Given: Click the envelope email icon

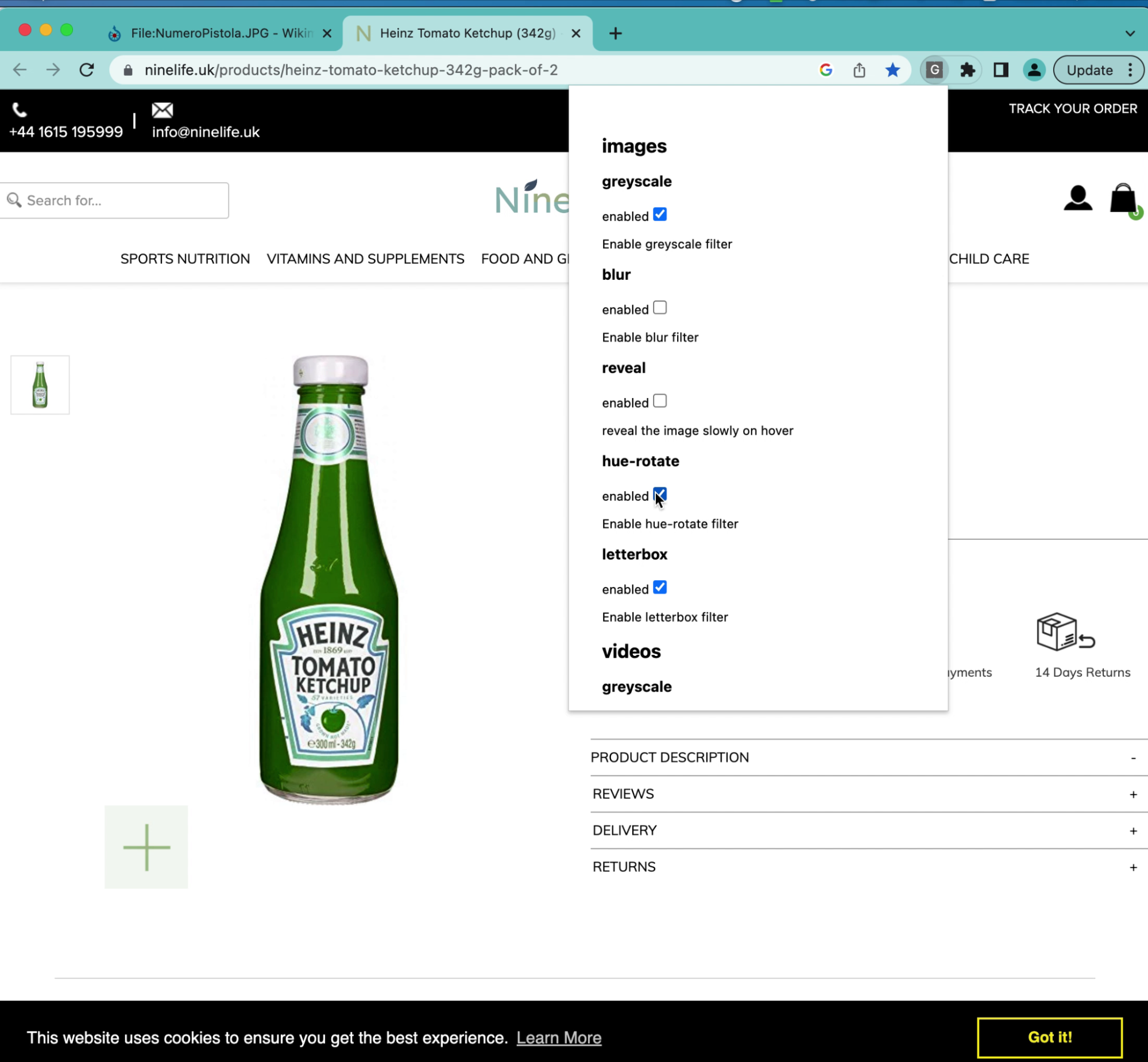Looking at the screenshot, I should [163, 109].
